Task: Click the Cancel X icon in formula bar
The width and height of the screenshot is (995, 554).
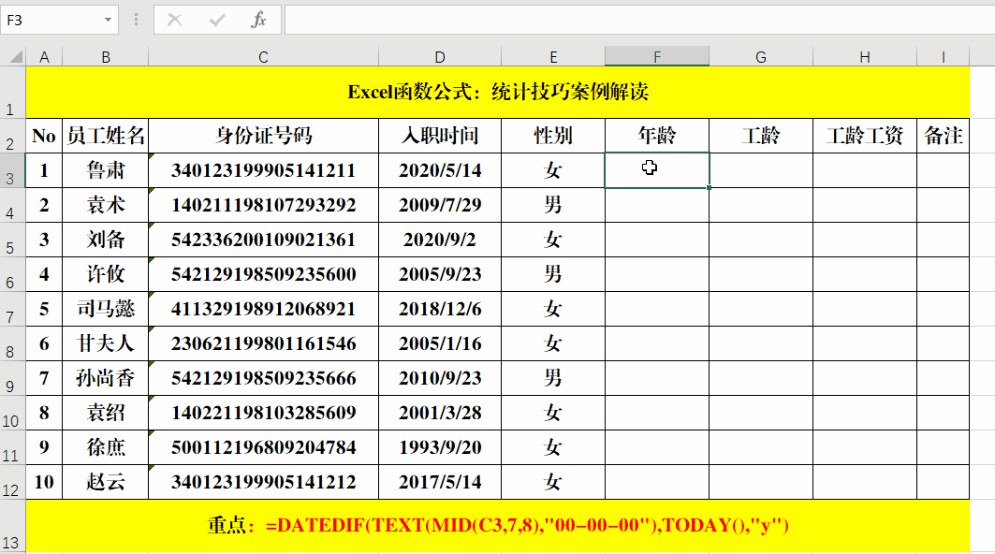Action: pyautogui.click(x=175, y=20)
